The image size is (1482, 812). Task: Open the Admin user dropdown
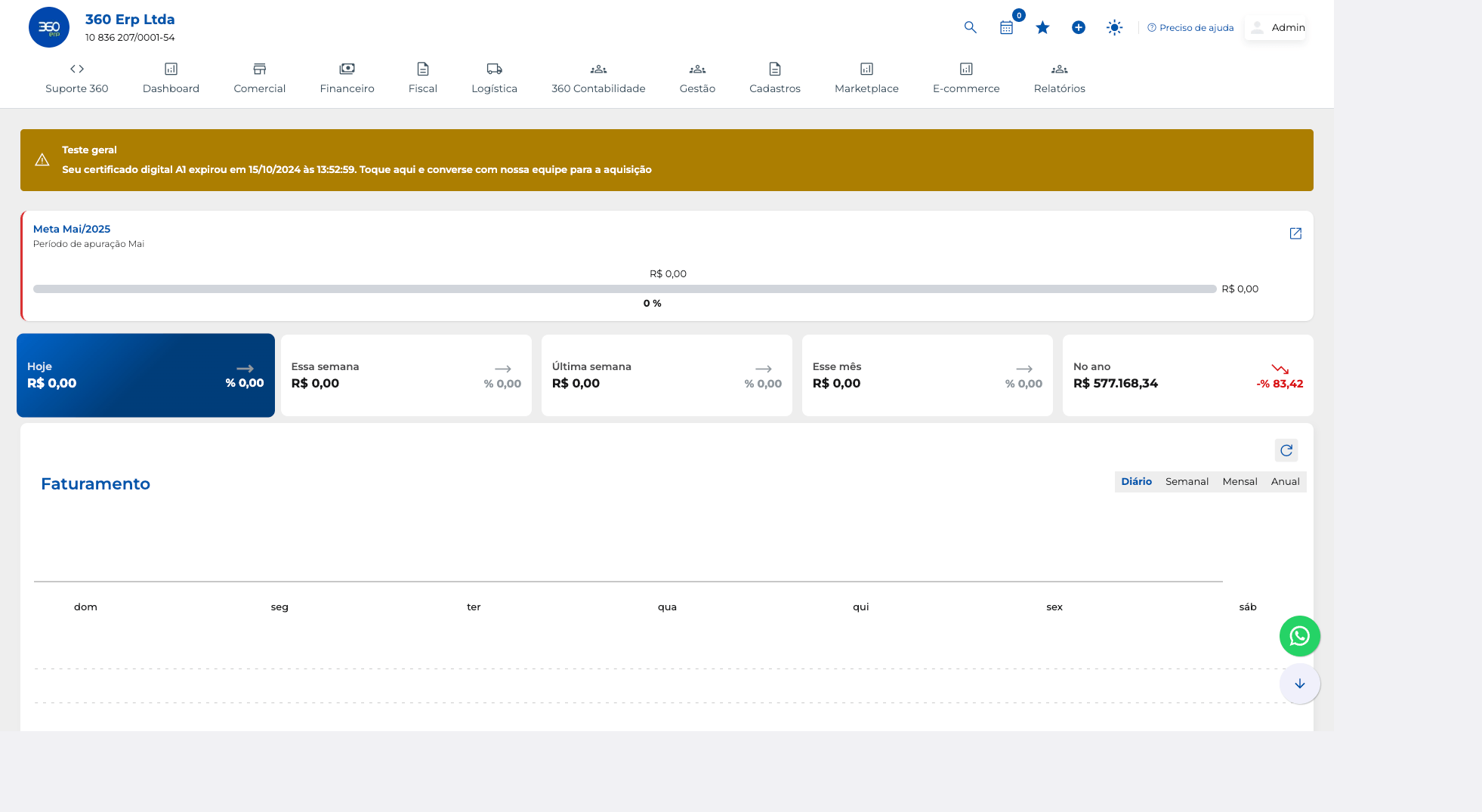[x=1276, y=27]
